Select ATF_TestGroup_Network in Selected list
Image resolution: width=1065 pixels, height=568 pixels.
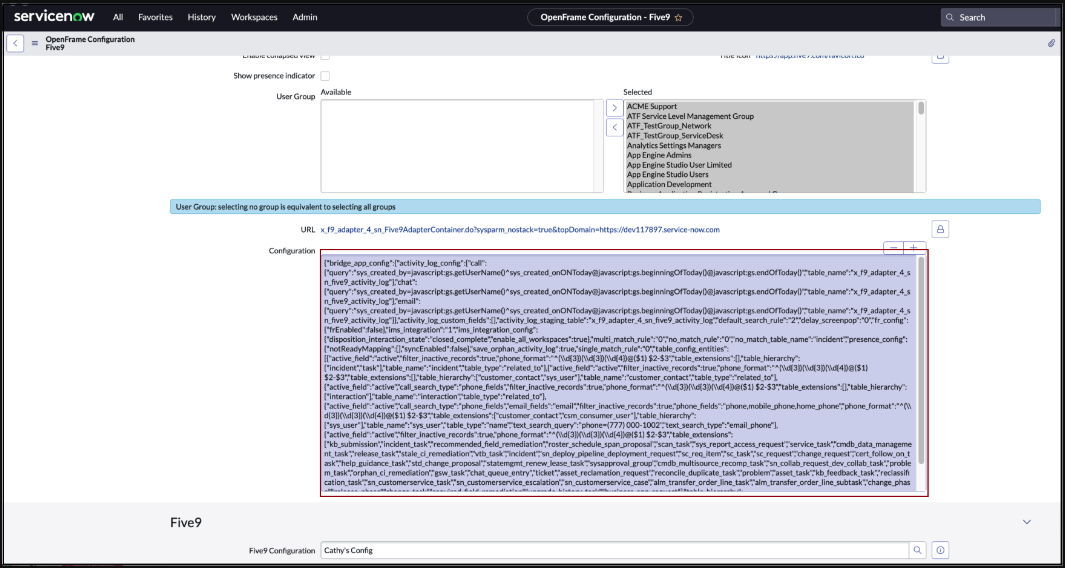tap(669, 126)
